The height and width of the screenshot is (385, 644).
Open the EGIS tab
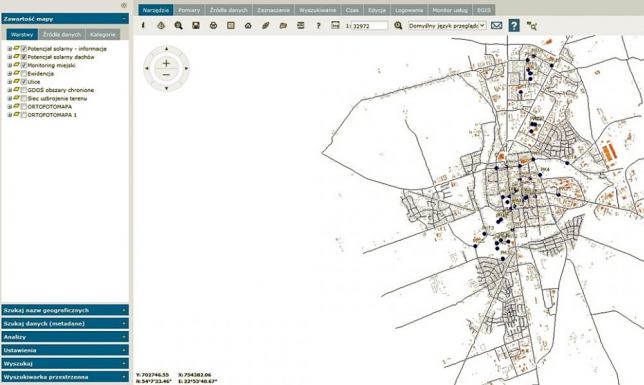pyautogui.click(x=483, y=10)
